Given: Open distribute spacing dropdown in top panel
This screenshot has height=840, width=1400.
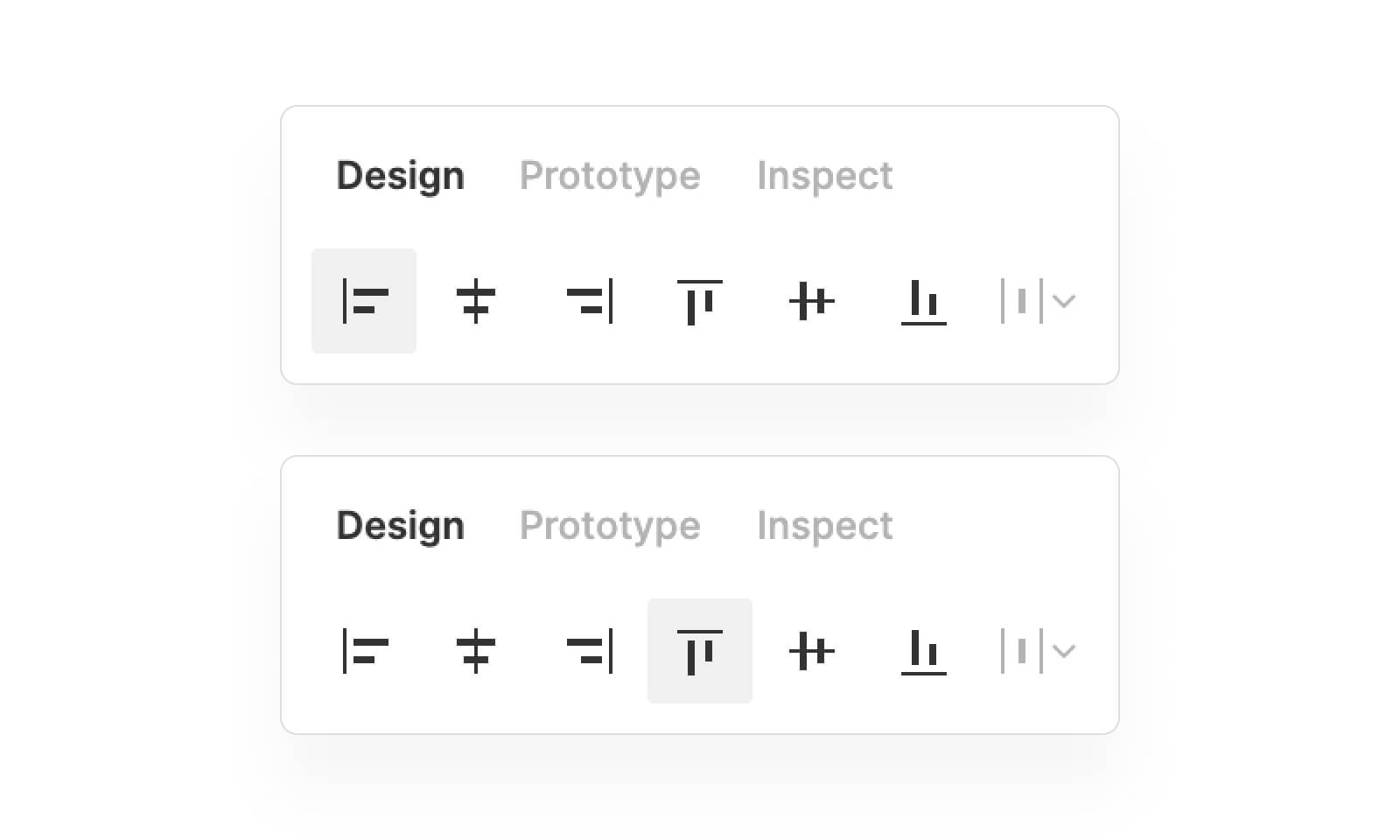Looking at the screenshot, I should click(1038, 301).
